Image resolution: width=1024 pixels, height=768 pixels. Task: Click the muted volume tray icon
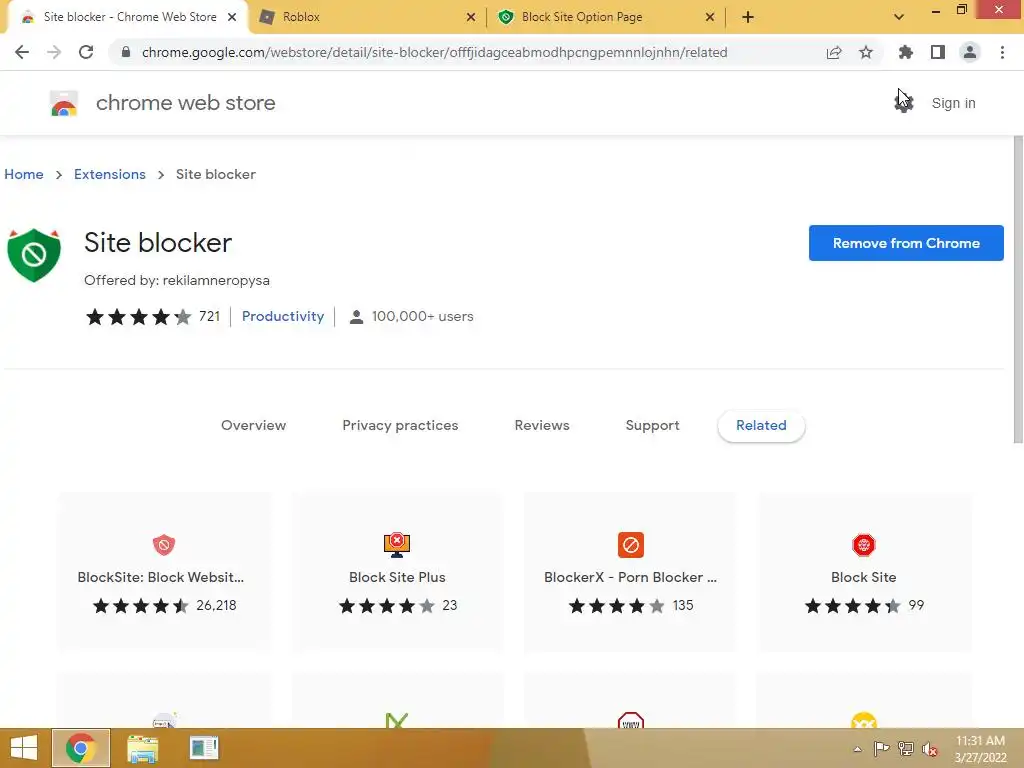click(x=930, y=749)
